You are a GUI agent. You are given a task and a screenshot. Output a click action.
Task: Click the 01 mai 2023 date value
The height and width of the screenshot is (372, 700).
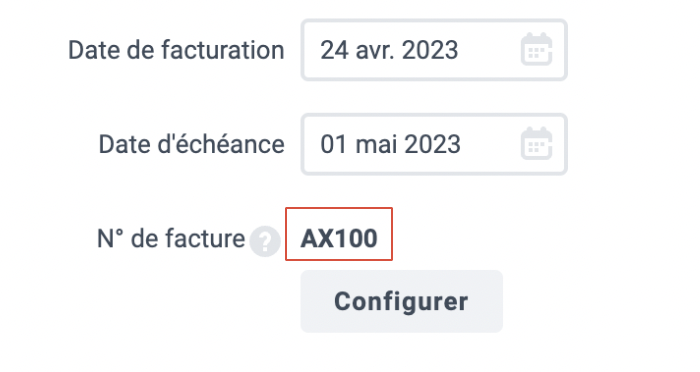[x=390, y=144]
